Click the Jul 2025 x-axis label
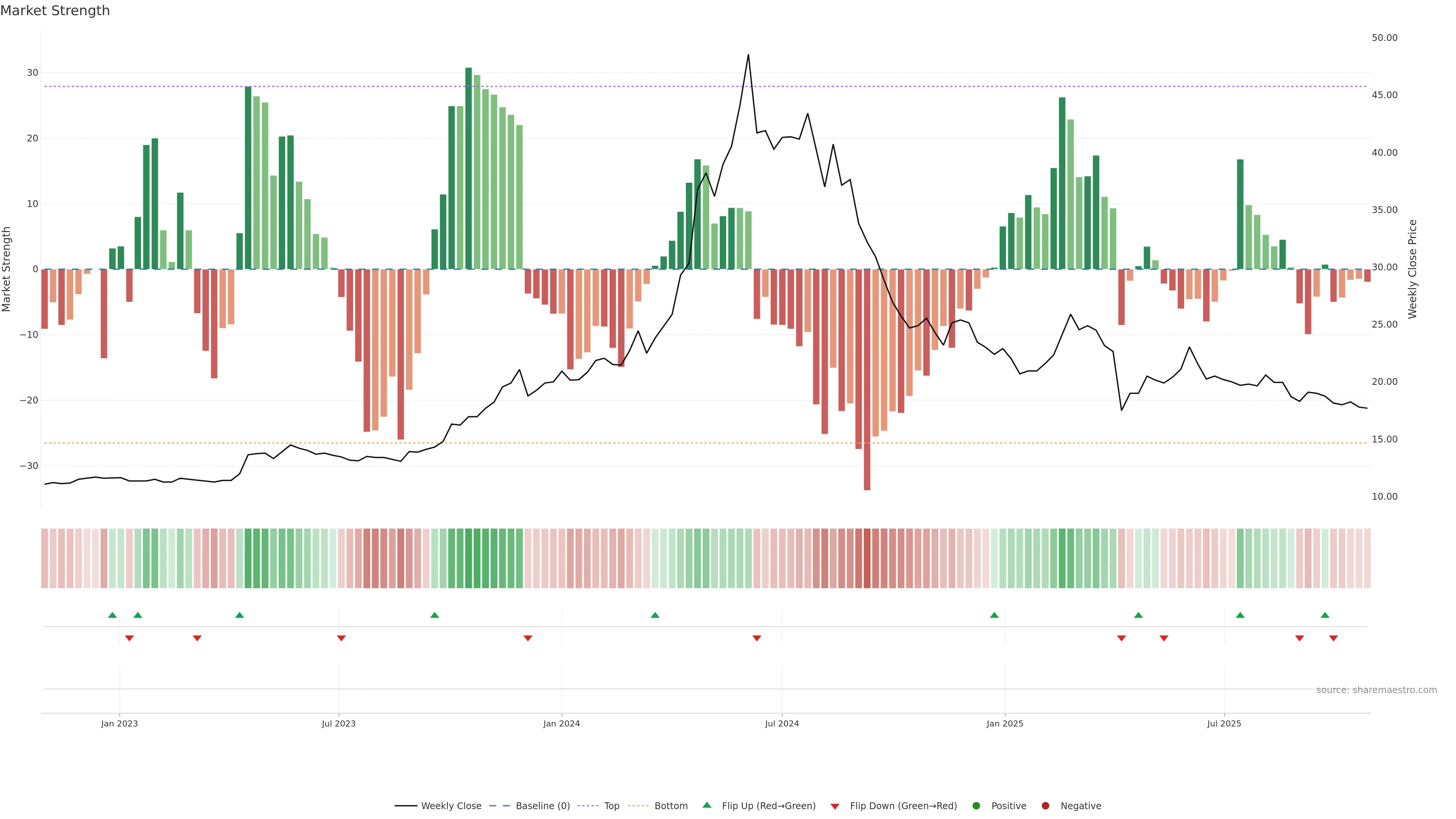The image size is (1456, 819). click(1224, 723)
